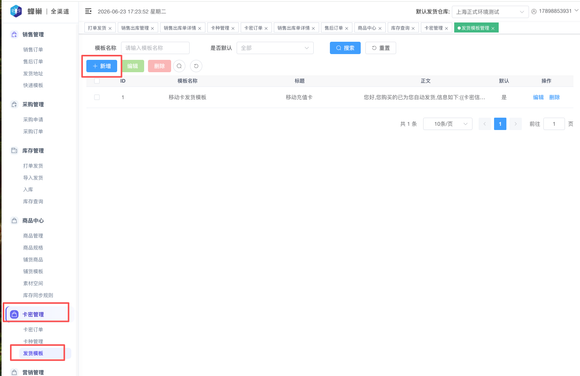Click the 采购管理 sidebar group icon
This screenshot has height=376, width=580.
[14, 104]
